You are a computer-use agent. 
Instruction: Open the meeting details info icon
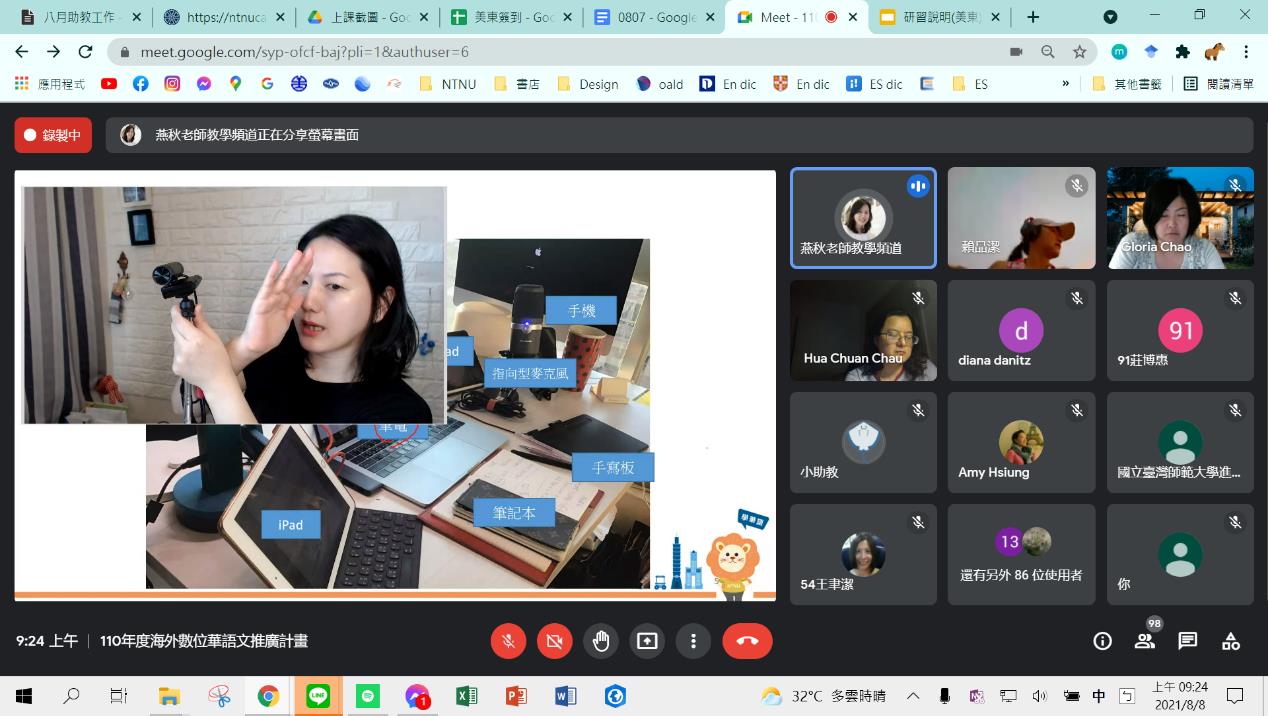click(1102, 641)
